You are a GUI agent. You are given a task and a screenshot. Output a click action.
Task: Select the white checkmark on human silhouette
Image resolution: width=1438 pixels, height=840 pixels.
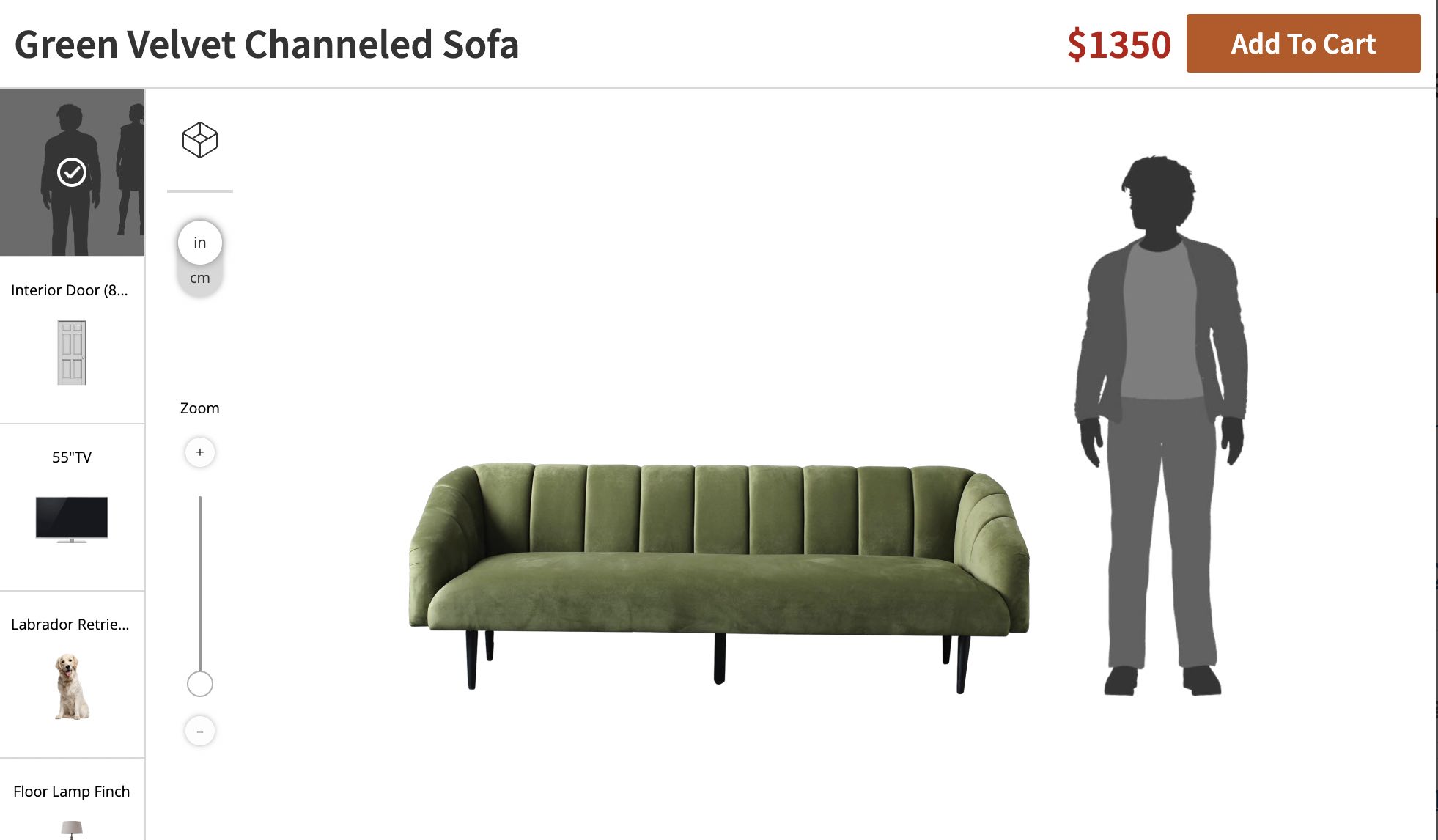click(x=72, y=172)
